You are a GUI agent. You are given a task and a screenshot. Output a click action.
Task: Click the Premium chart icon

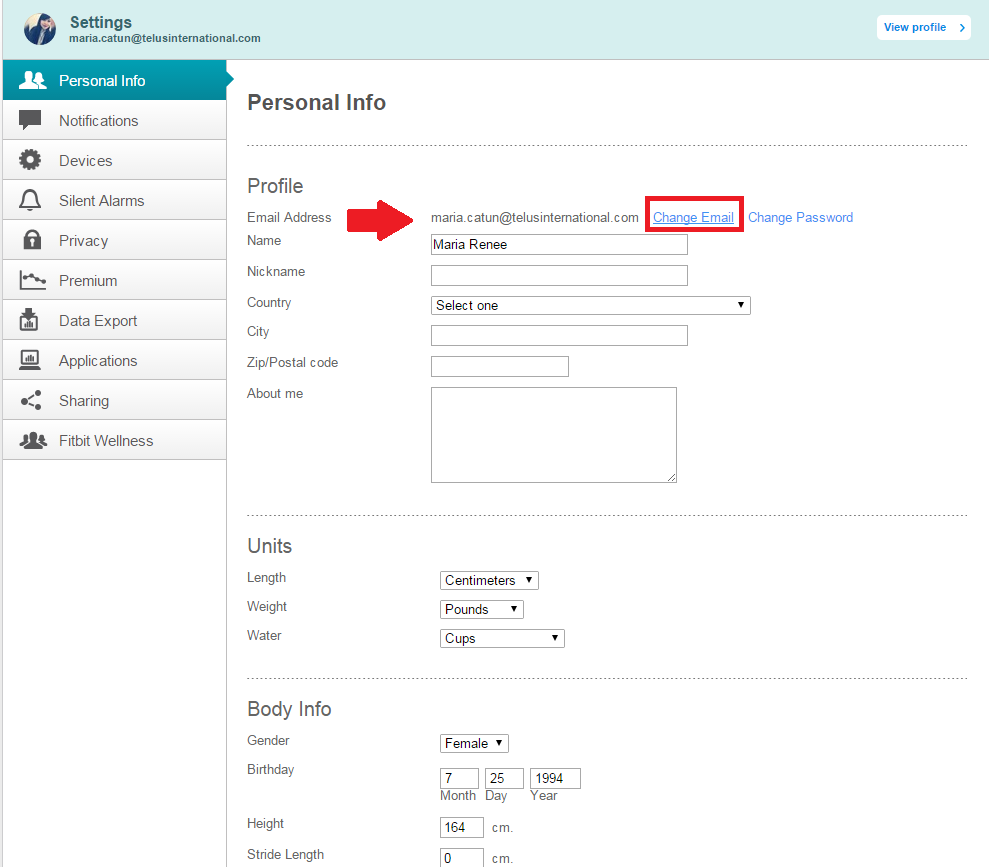[32, 280]
